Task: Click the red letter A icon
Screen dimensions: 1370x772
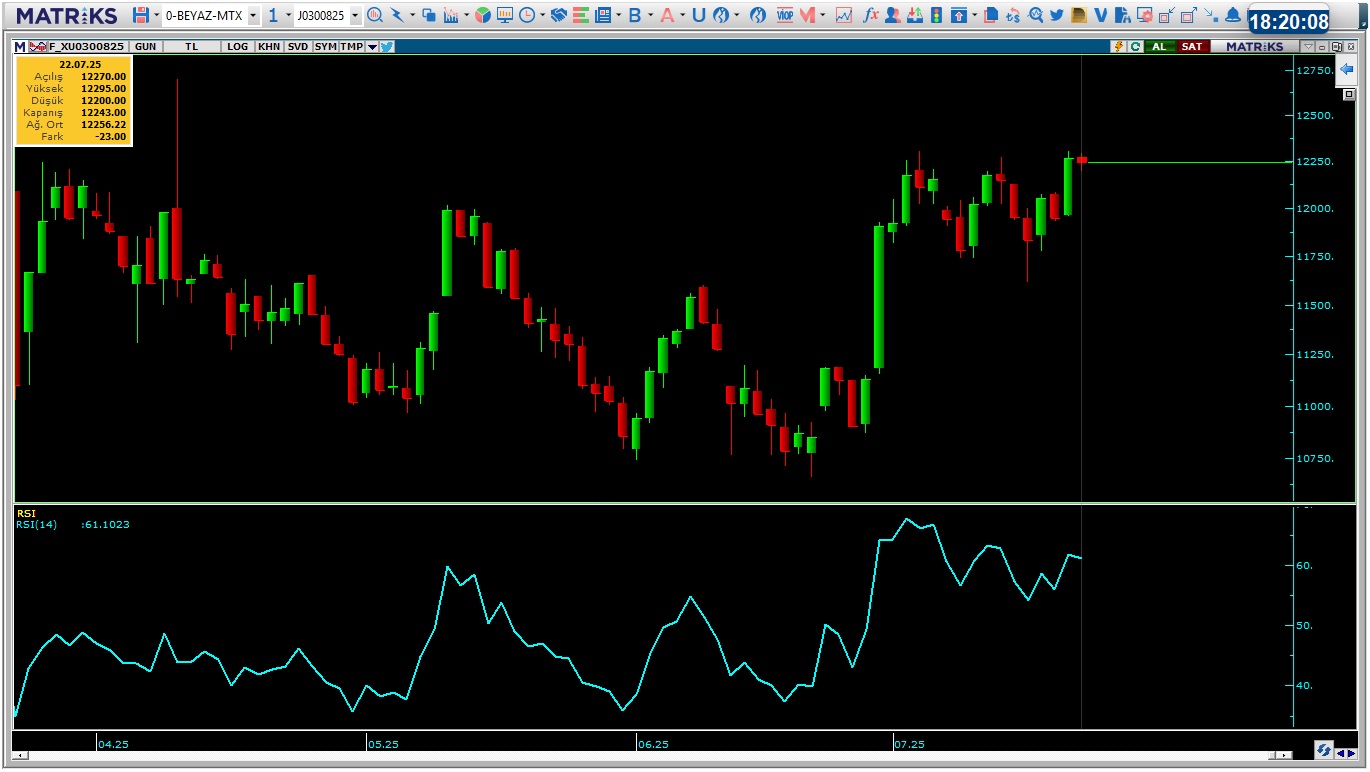Action: coord(667,15)
